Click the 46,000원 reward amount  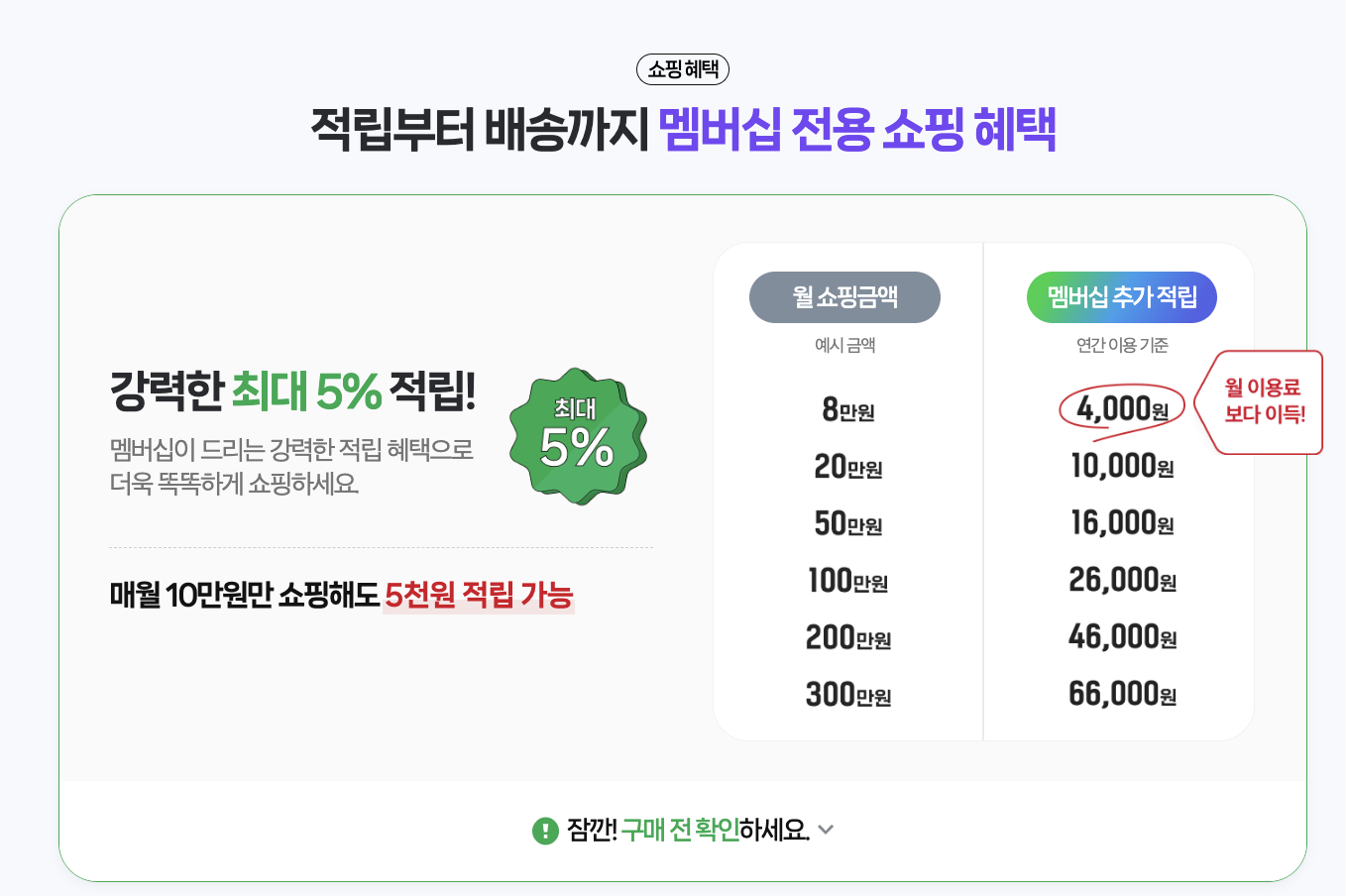click(x=1122, y=637)
